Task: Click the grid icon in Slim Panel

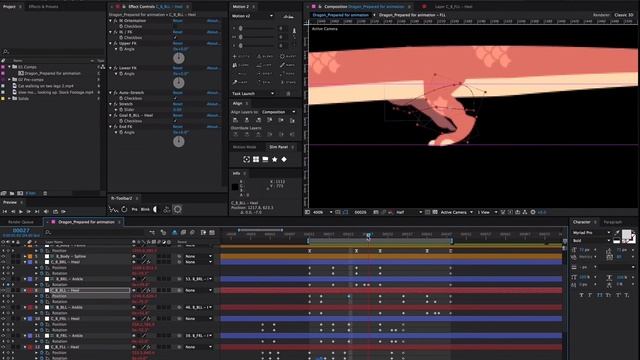Action: click(x=256, y=160)
